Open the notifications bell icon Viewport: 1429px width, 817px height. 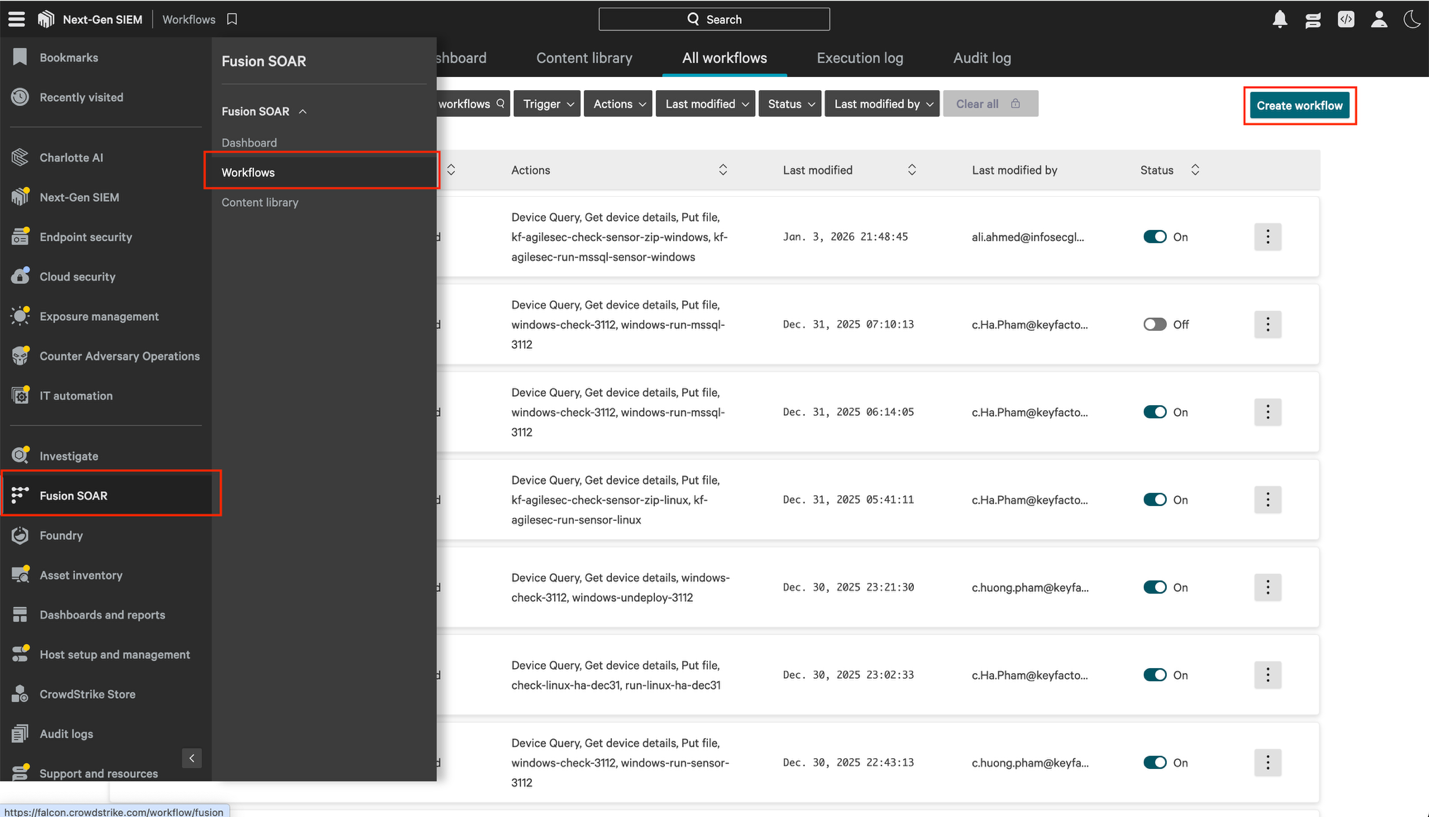1279,18
